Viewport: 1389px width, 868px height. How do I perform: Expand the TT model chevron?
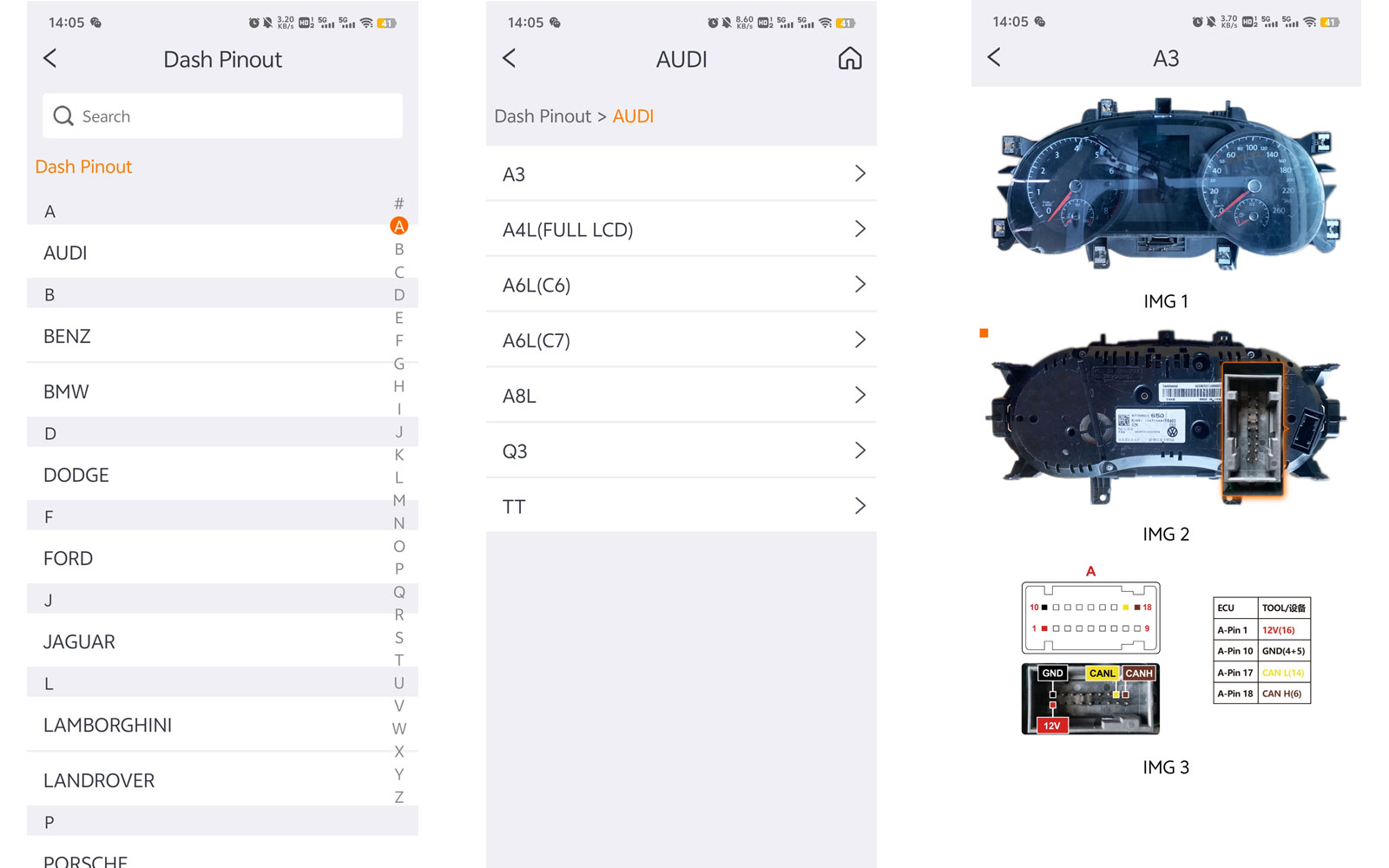click(859, 506)
